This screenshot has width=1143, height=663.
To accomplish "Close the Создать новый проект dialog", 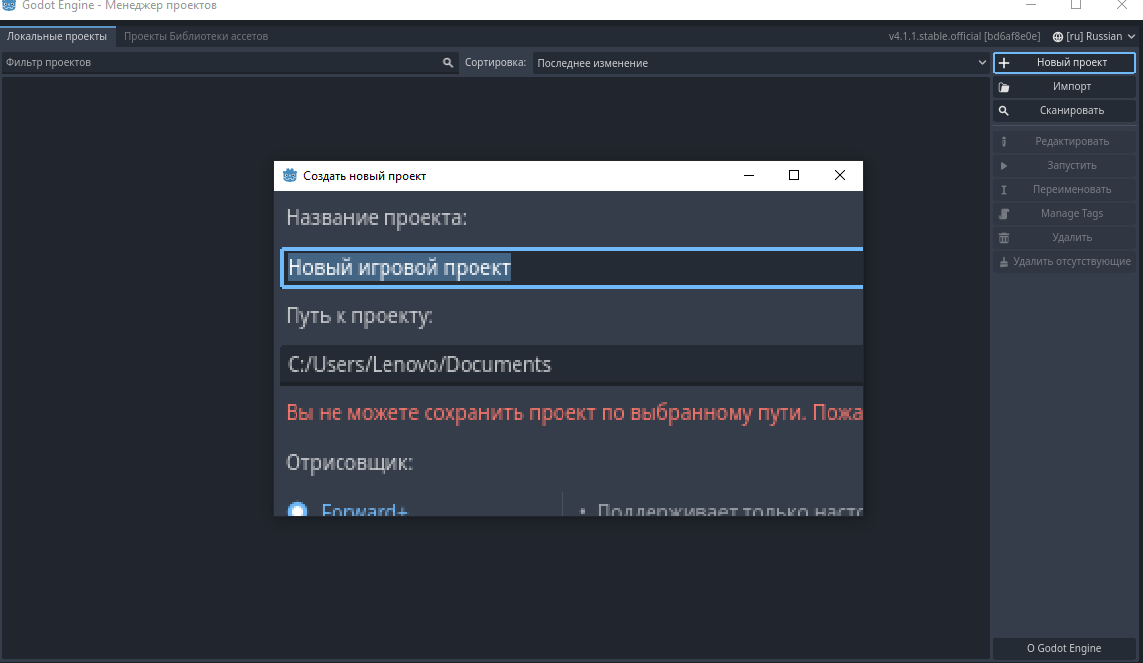I will pyautogui.click(x=840, y=176).
